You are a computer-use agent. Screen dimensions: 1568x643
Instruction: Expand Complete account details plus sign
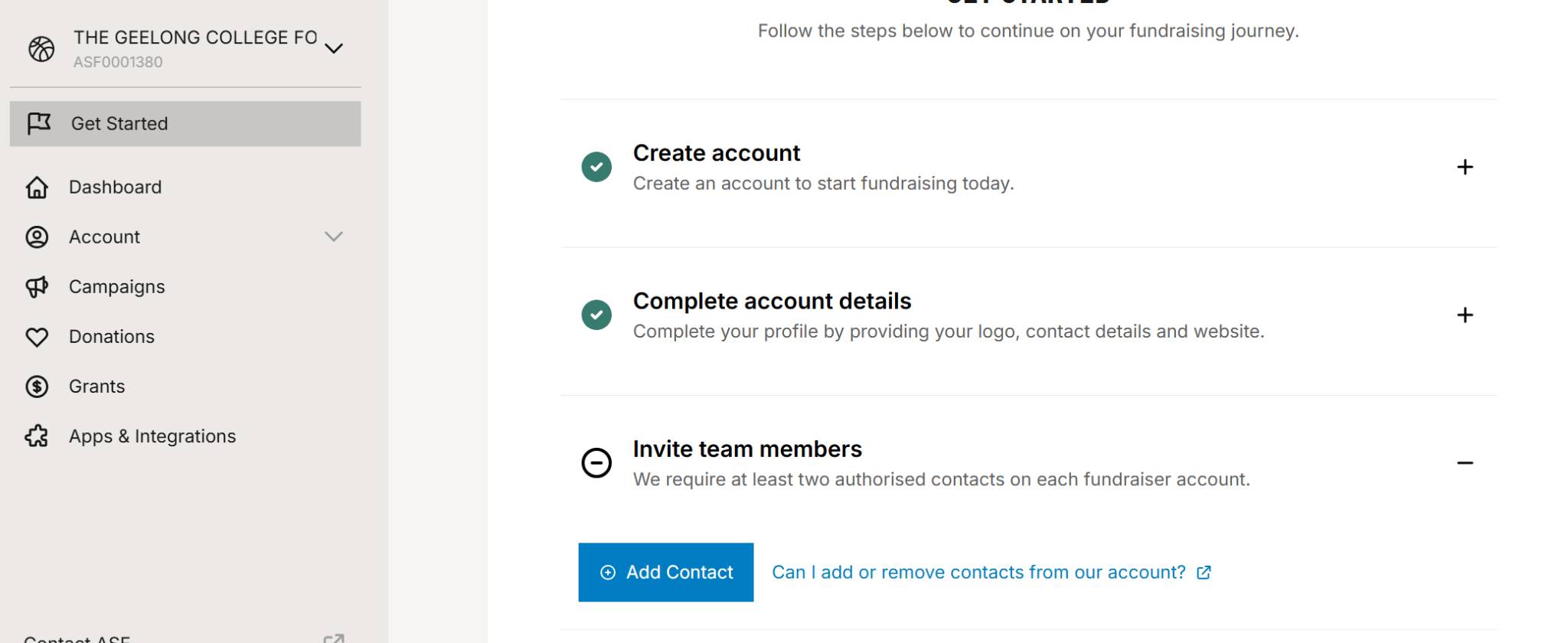click(x=1465, y=315)
